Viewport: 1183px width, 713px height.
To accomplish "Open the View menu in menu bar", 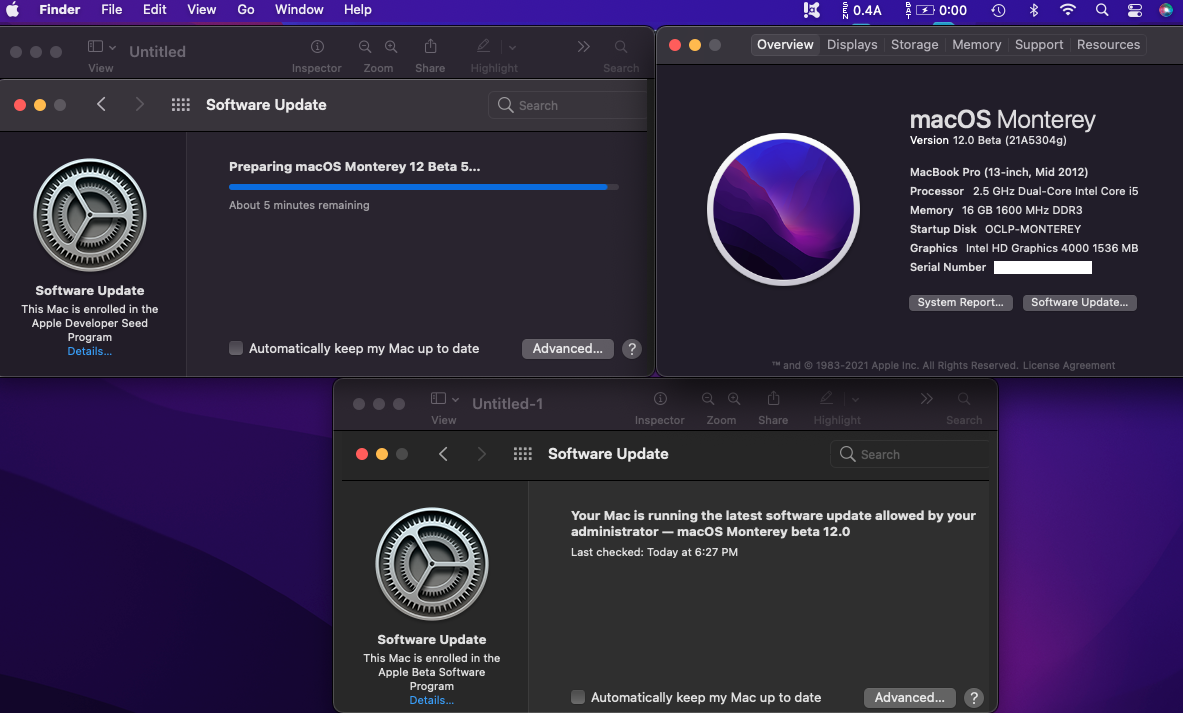I will (201, 10).
